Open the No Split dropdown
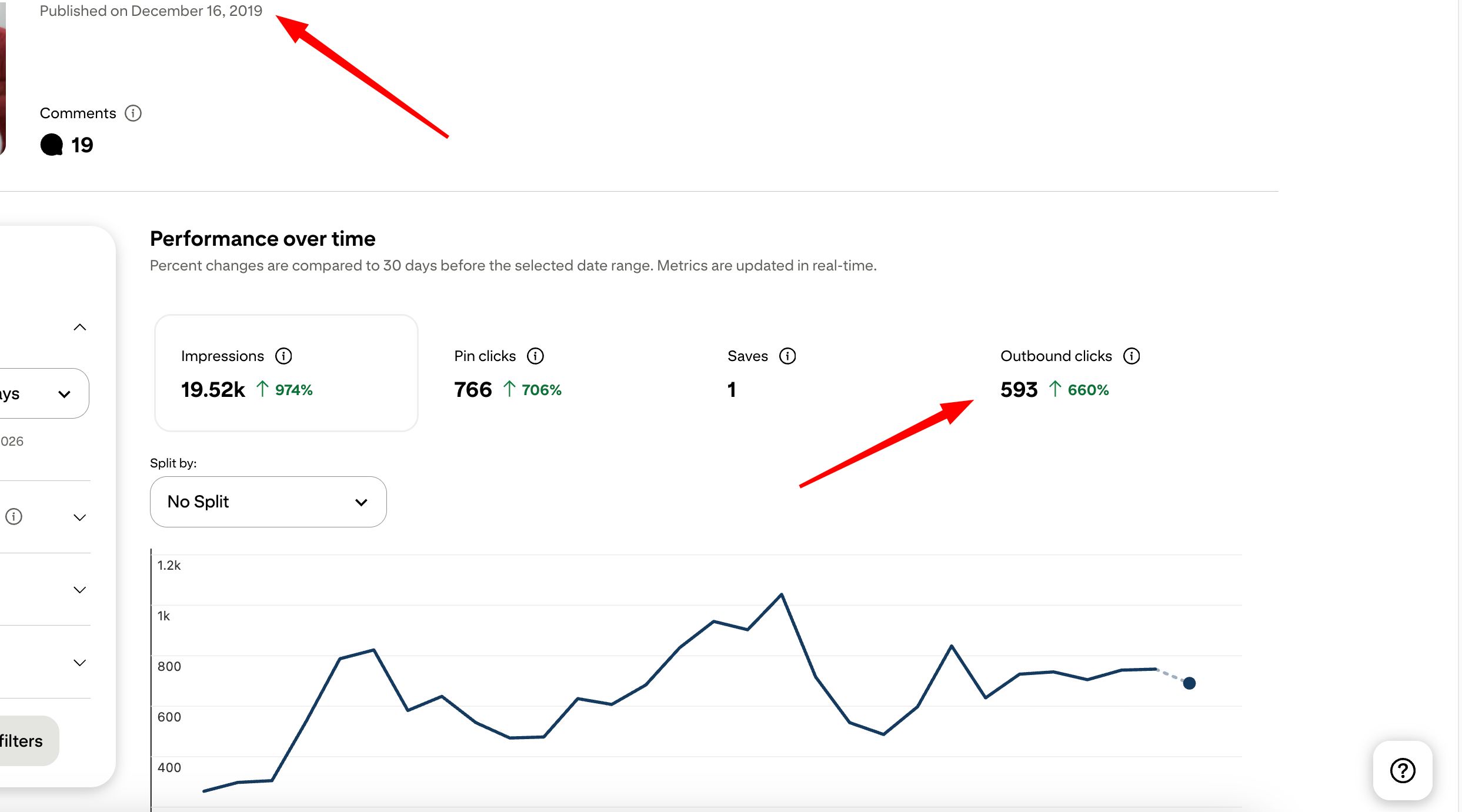 pos(268,502)
